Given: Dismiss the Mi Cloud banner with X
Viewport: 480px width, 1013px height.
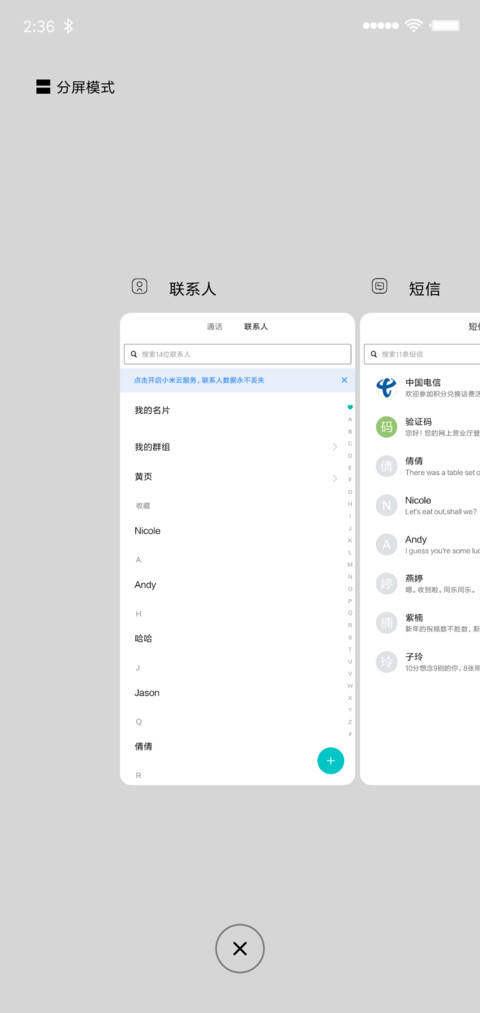Looking at the screenshot, I should click(344, 380).
